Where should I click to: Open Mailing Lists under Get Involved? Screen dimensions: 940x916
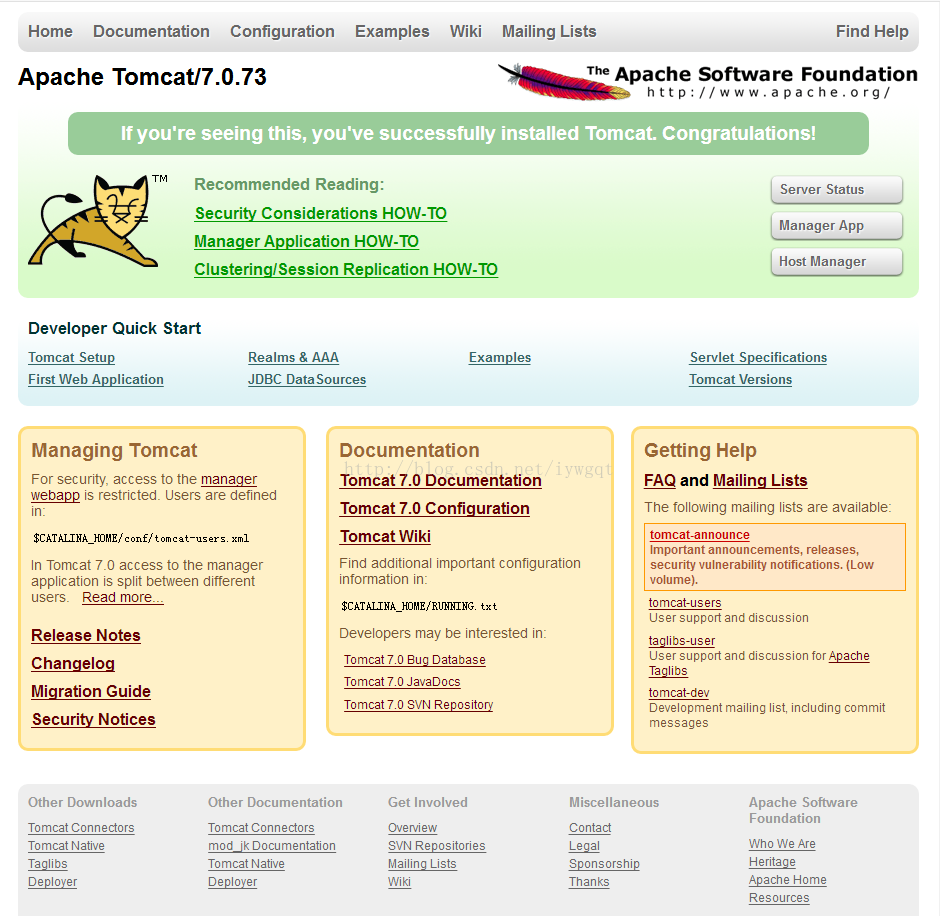click(x=422, y=864)
